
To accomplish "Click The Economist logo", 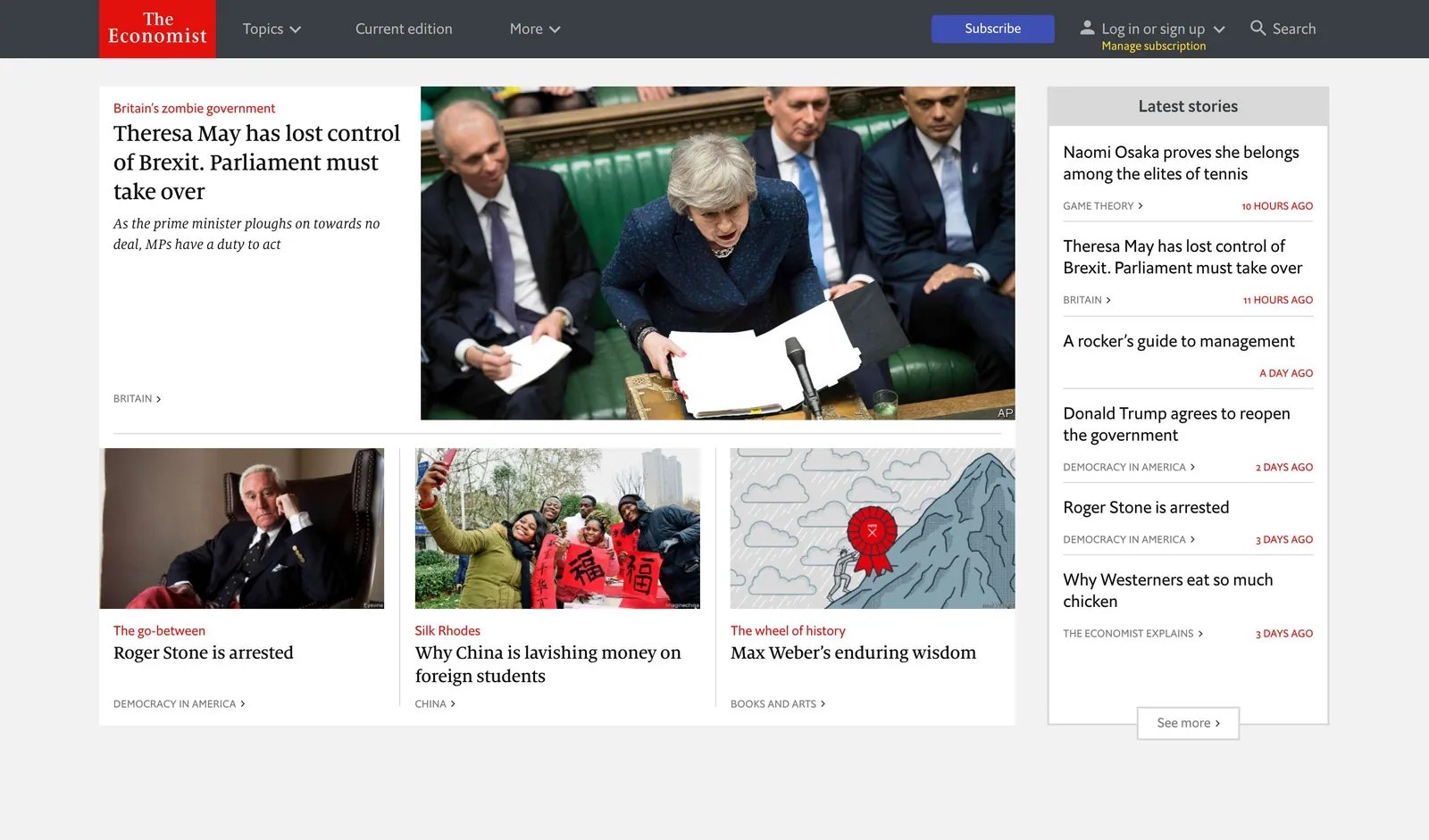I will 157,29.
